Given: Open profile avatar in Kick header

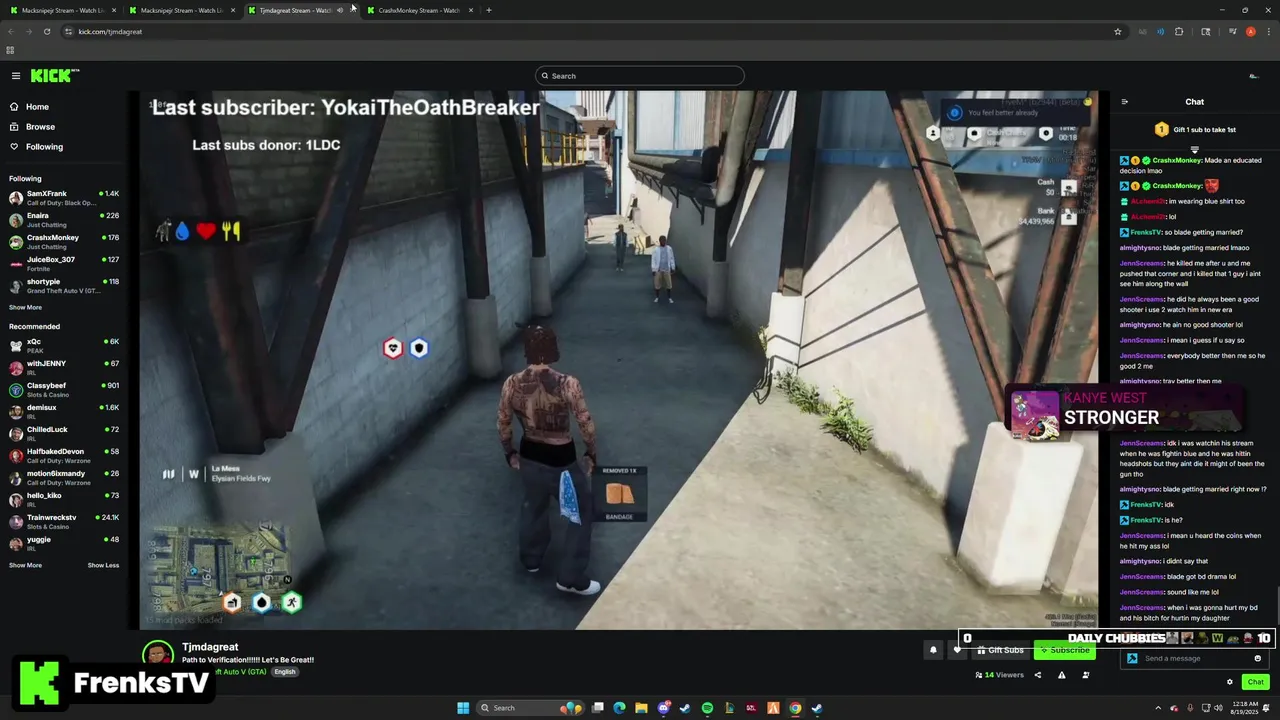Looking at the screenshot, I should (x=1253, y=76).
